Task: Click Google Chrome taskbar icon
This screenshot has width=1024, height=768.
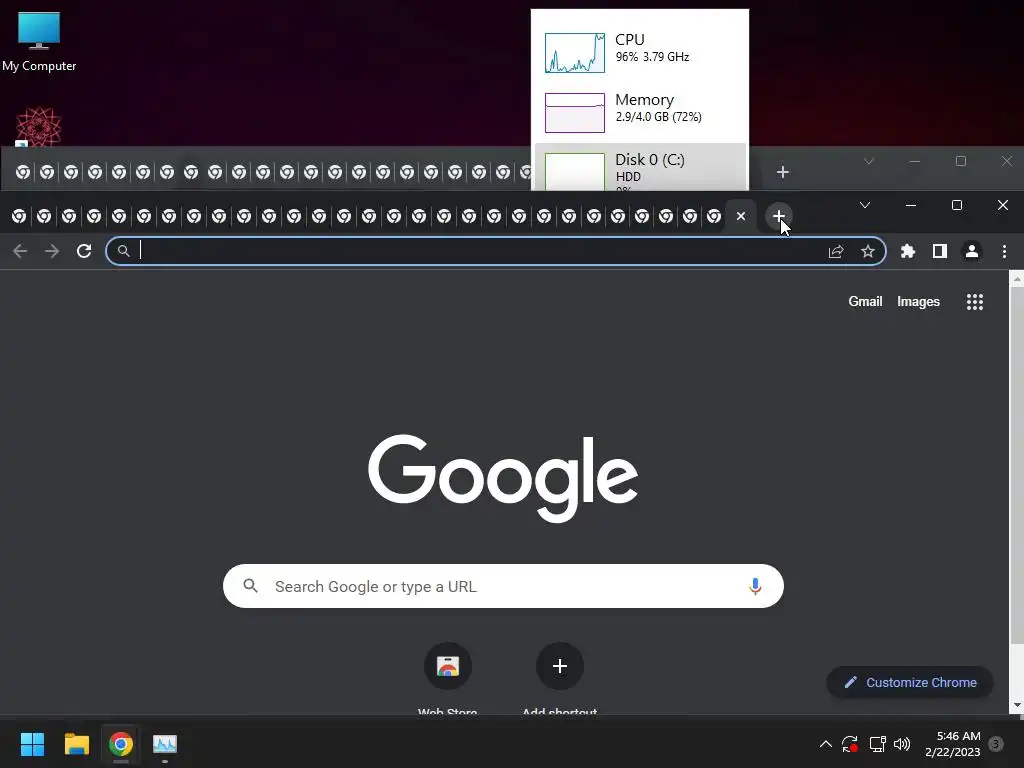Action: click(x=121, y=744)
